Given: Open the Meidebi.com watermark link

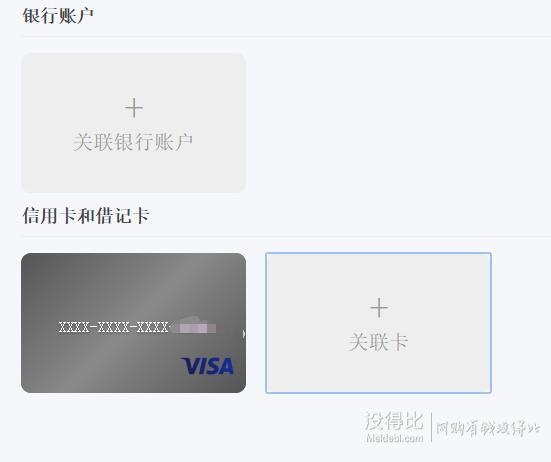Looking at the screenshot, I should tap(394, 438).
